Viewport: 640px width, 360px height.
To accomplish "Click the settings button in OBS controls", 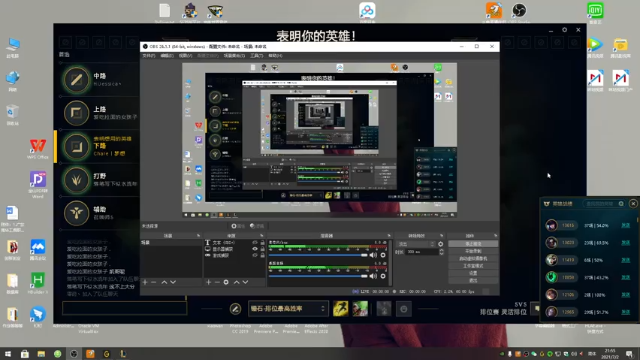I will (x=473, y=273).
